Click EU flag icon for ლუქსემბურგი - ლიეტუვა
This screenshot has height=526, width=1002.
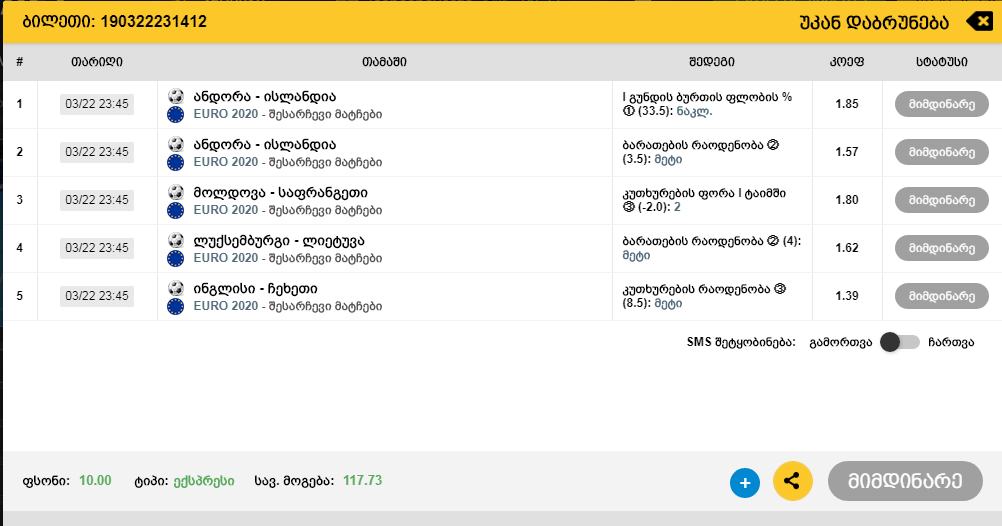click(175, 258)
